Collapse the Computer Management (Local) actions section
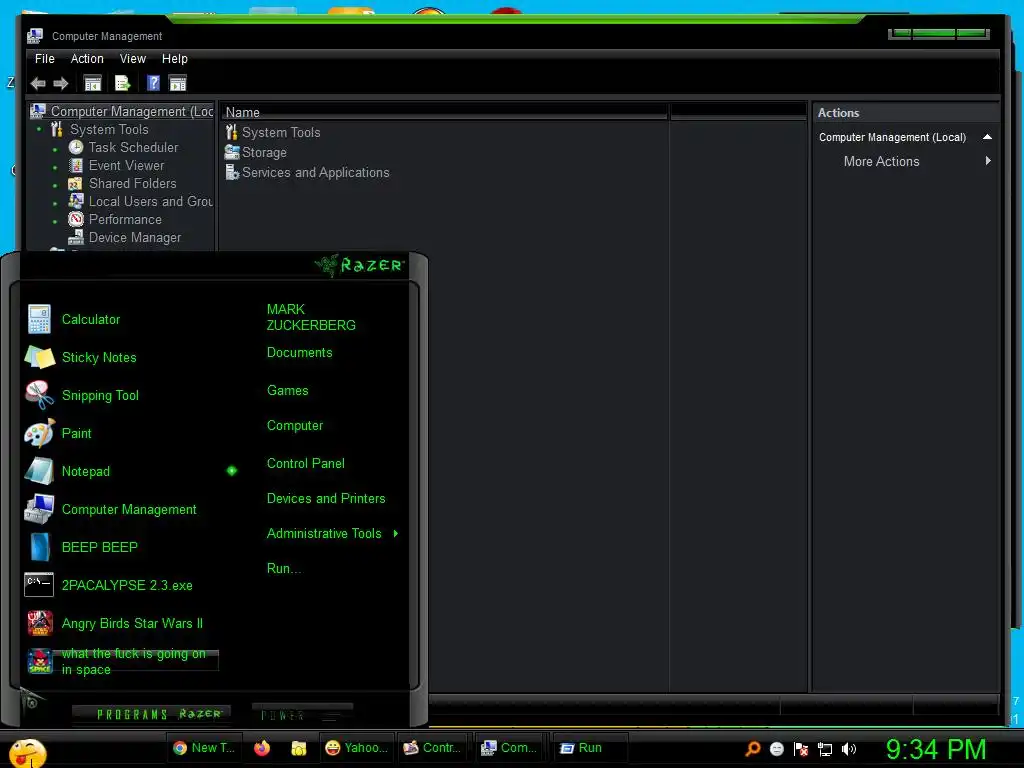The image size is (1024, 768). [x=987, y=137]
